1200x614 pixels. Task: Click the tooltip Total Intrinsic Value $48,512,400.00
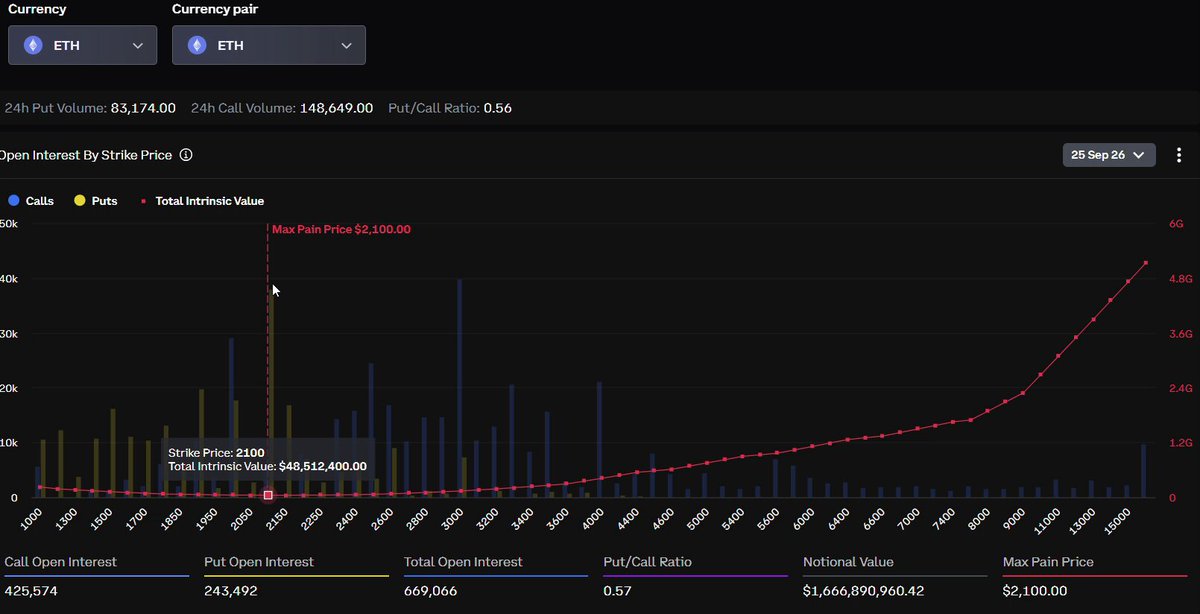pyautogui.click(x=267, y=466)
